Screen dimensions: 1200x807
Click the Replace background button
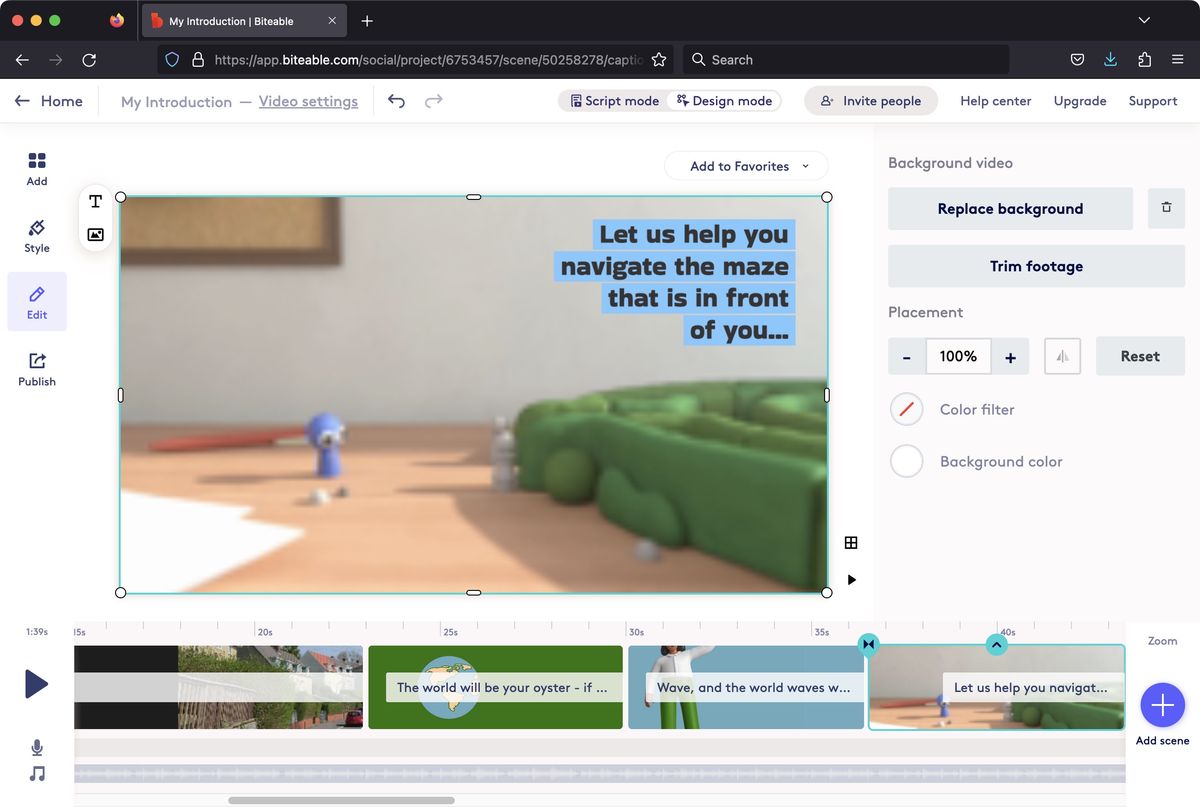click(x=1010, y=208)
